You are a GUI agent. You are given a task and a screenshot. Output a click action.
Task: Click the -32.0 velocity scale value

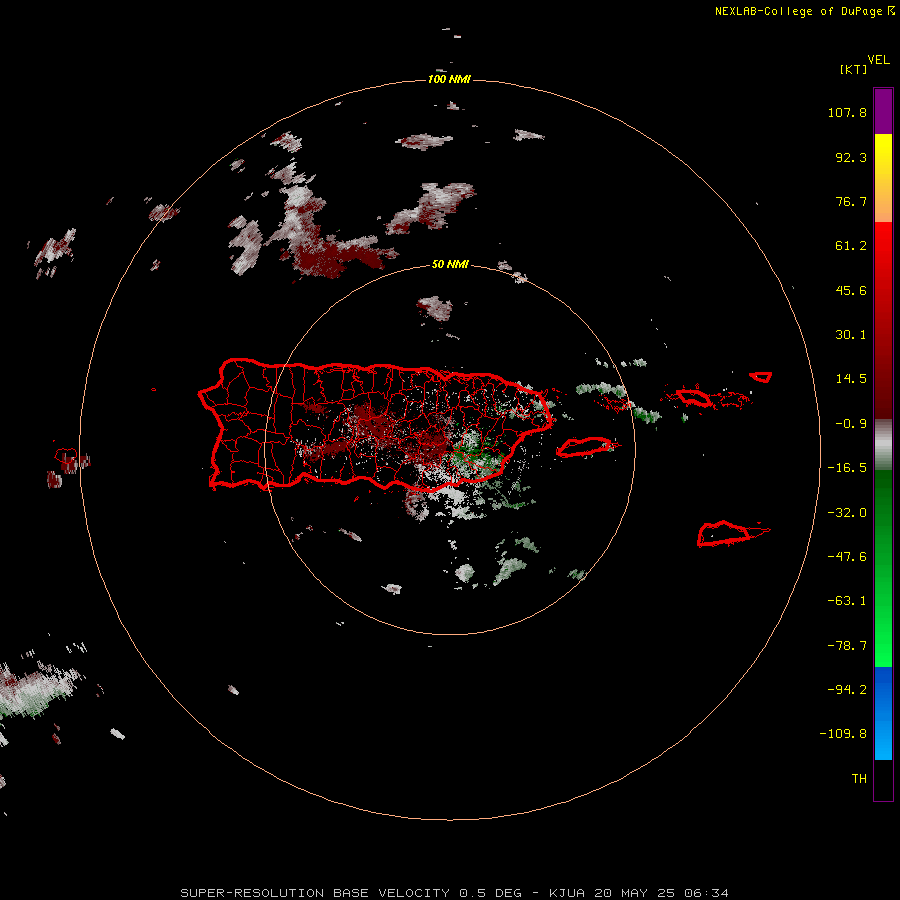pos(847,513)
